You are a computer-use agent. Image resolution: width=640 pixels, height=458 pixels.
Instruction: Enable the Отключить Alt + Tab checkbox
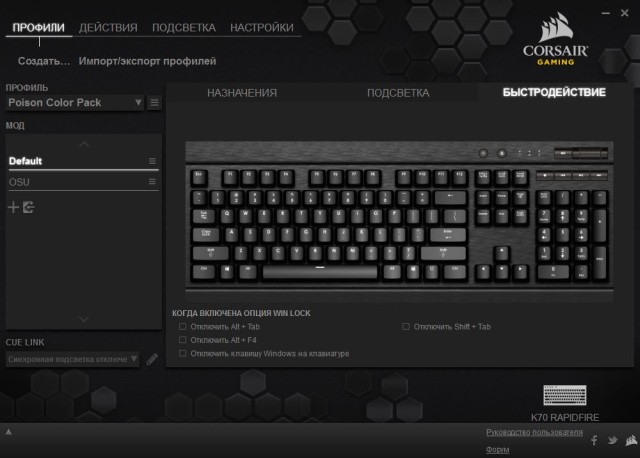click(182, 327)
